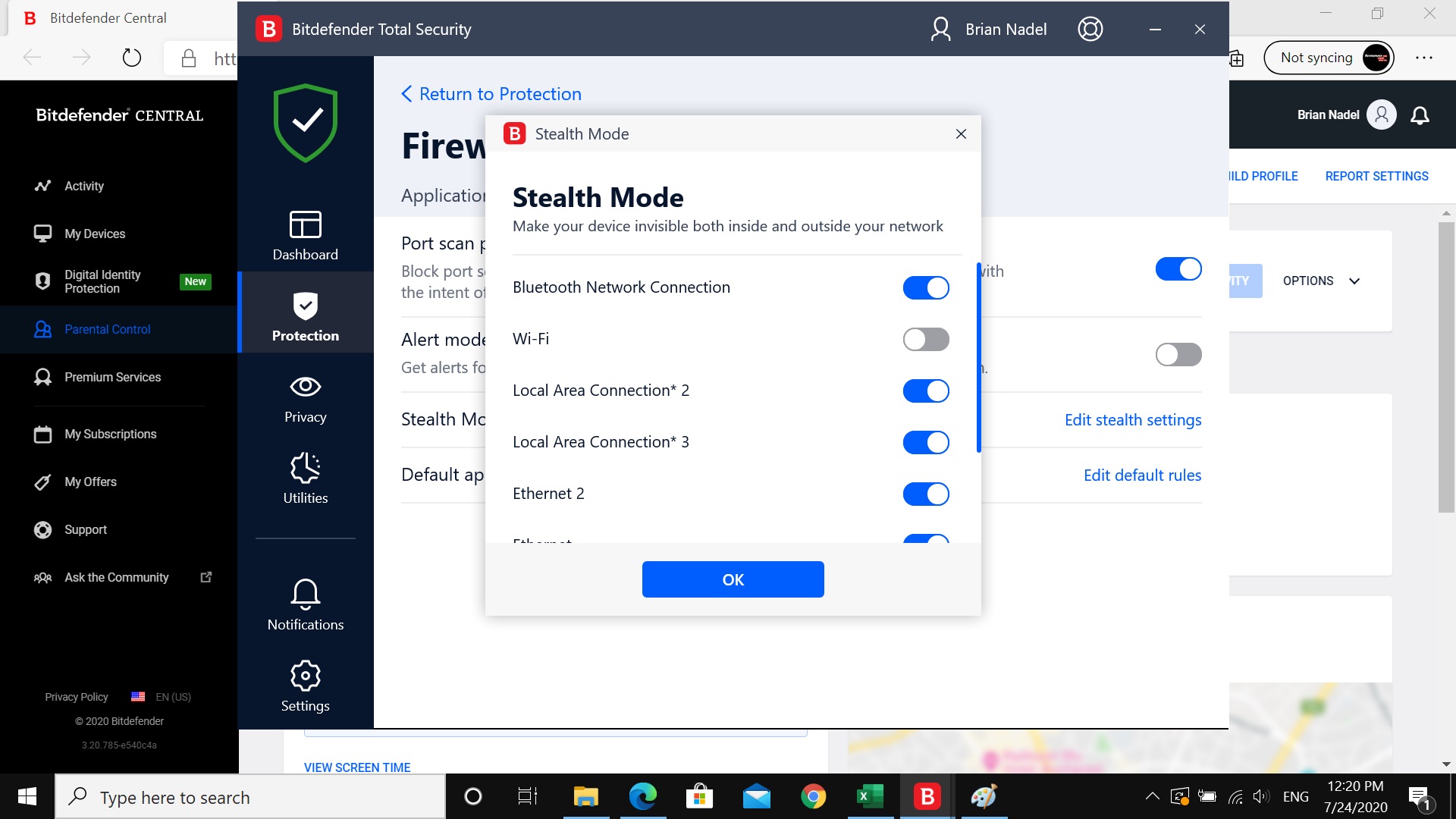1456x819 pixels.
Task: Open the Paint app from the taskbar
Action: point(984,796)
